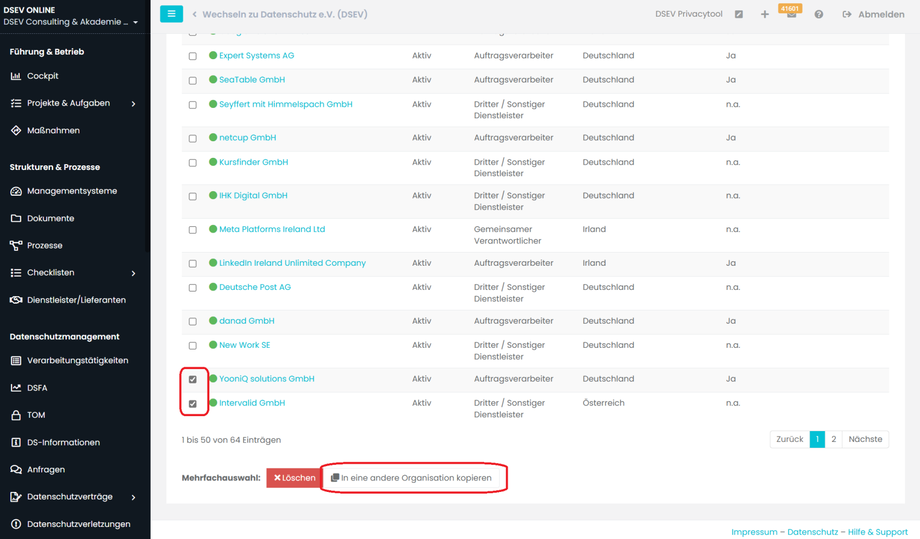Open the edit note icon in header
Image resolution: width=920 pixels, height=539 pixels.
(739, 15)
